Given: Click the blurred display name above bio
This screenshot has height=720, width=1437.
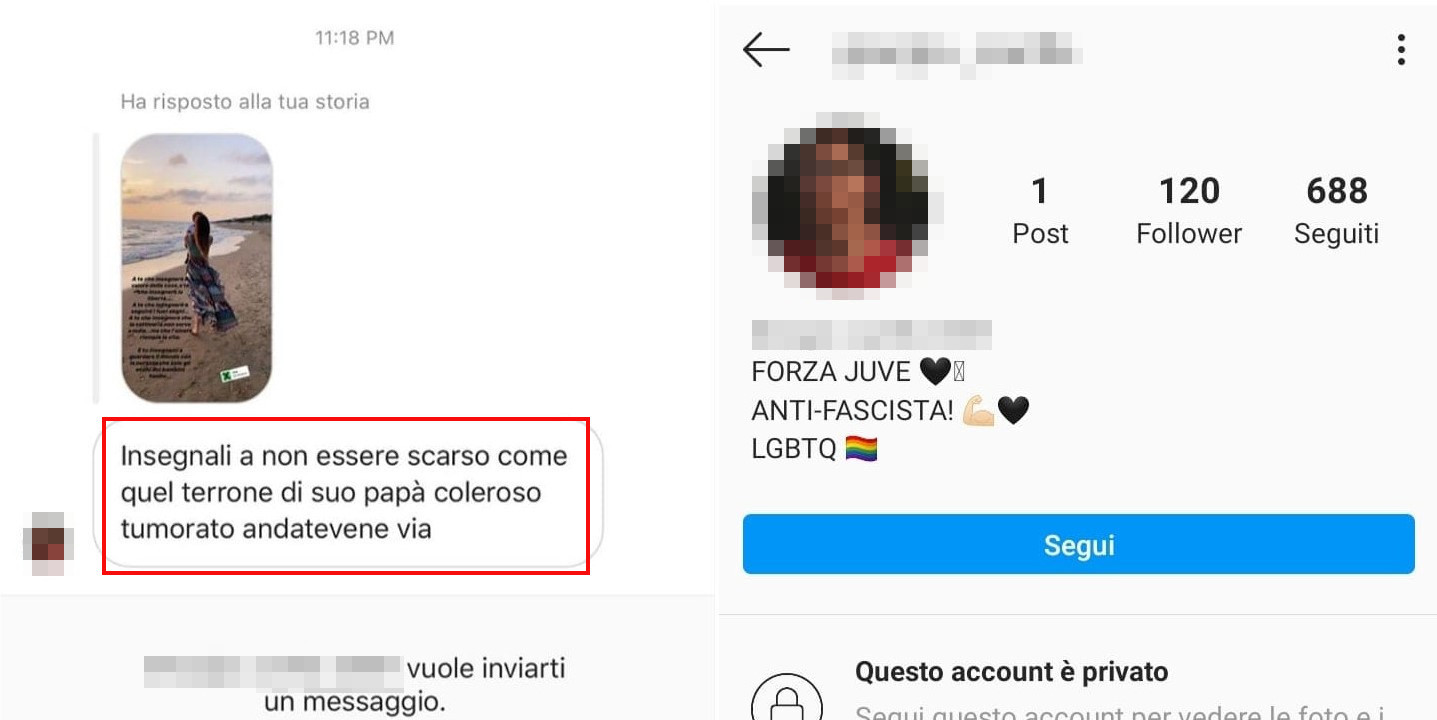Looking at the screenshot, I should point(871,334).
